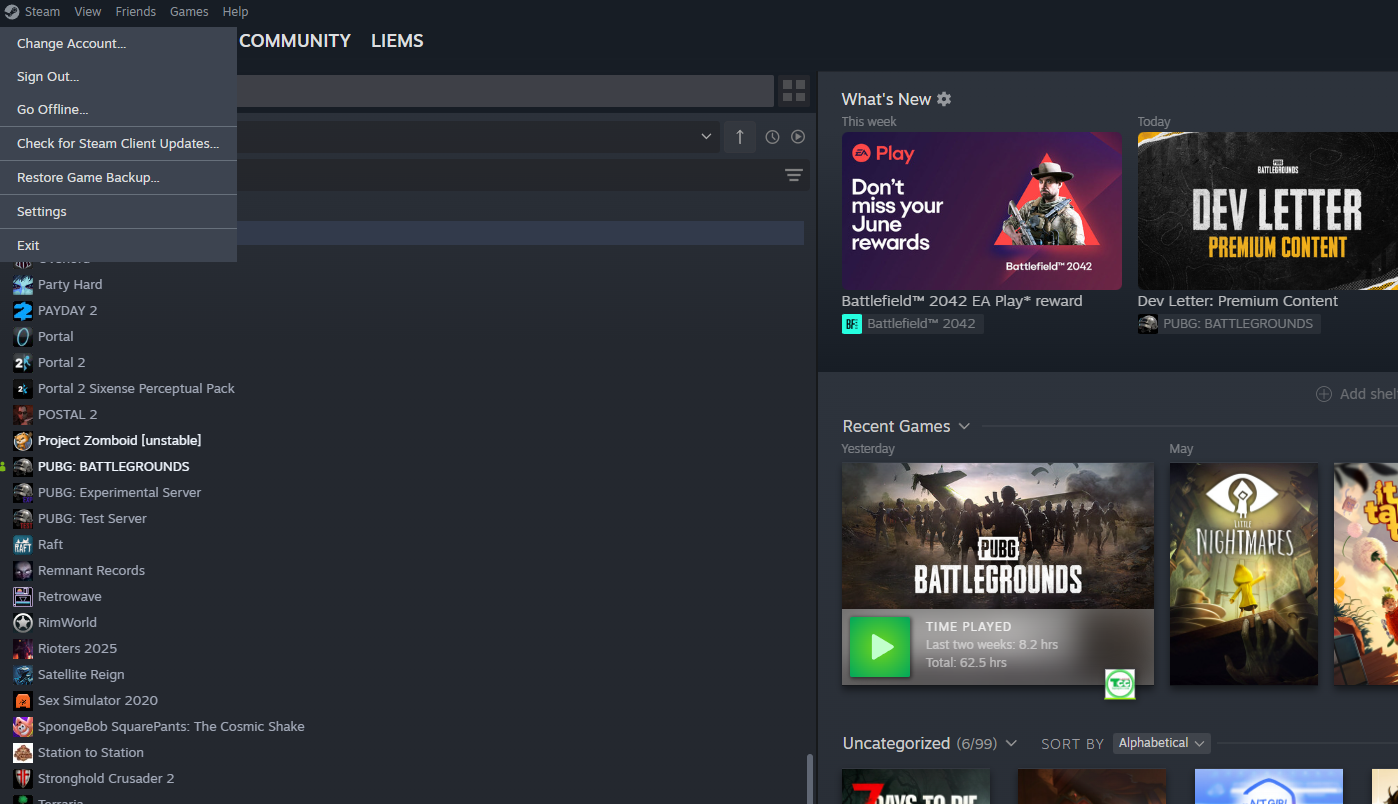This screenshot has width=1398, height=804.
Task: Click the Battlefield 2042 game tag link
Action: coord(912,324)
